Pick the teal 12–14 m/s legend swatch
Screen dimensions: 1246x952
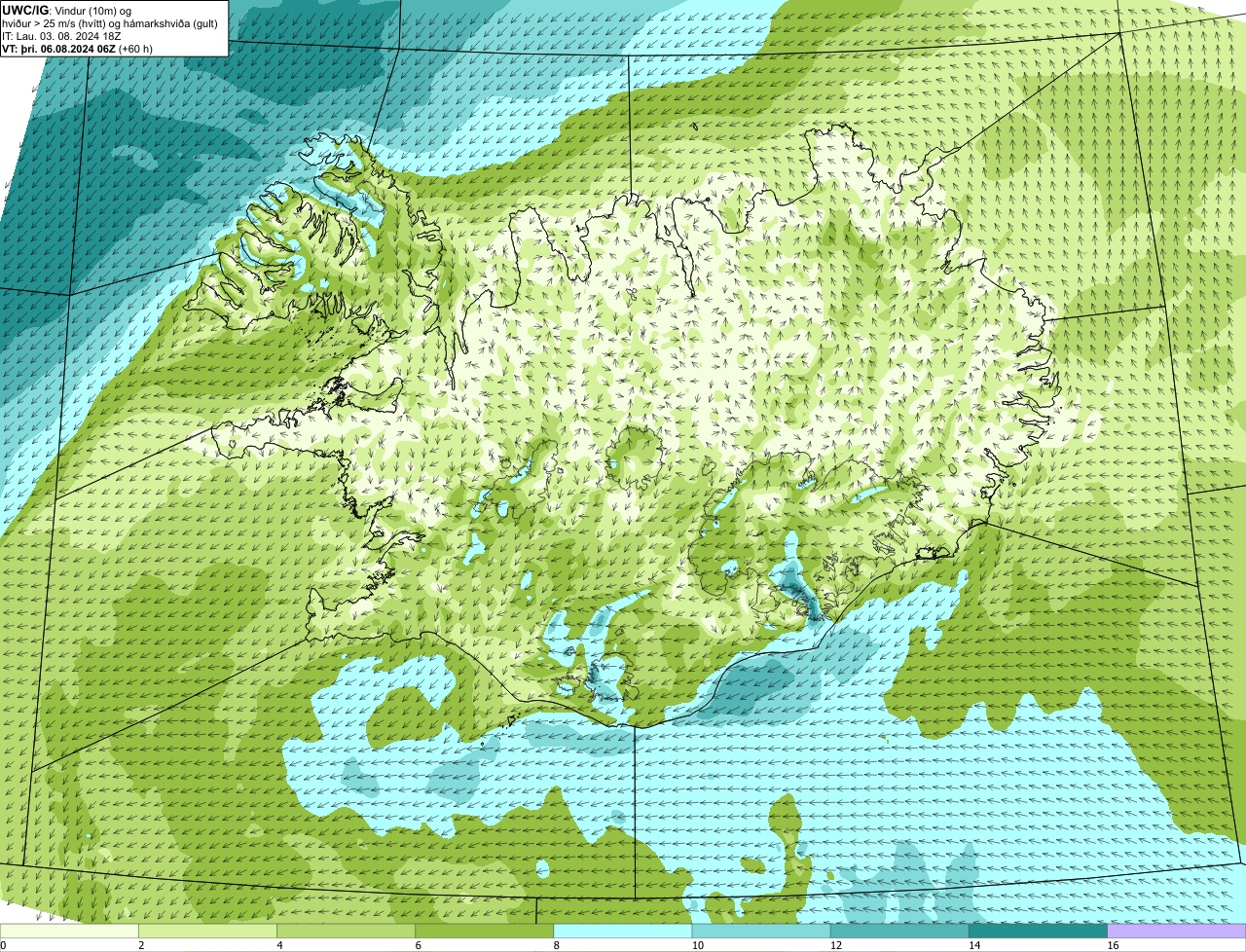[x=900, y=931]
